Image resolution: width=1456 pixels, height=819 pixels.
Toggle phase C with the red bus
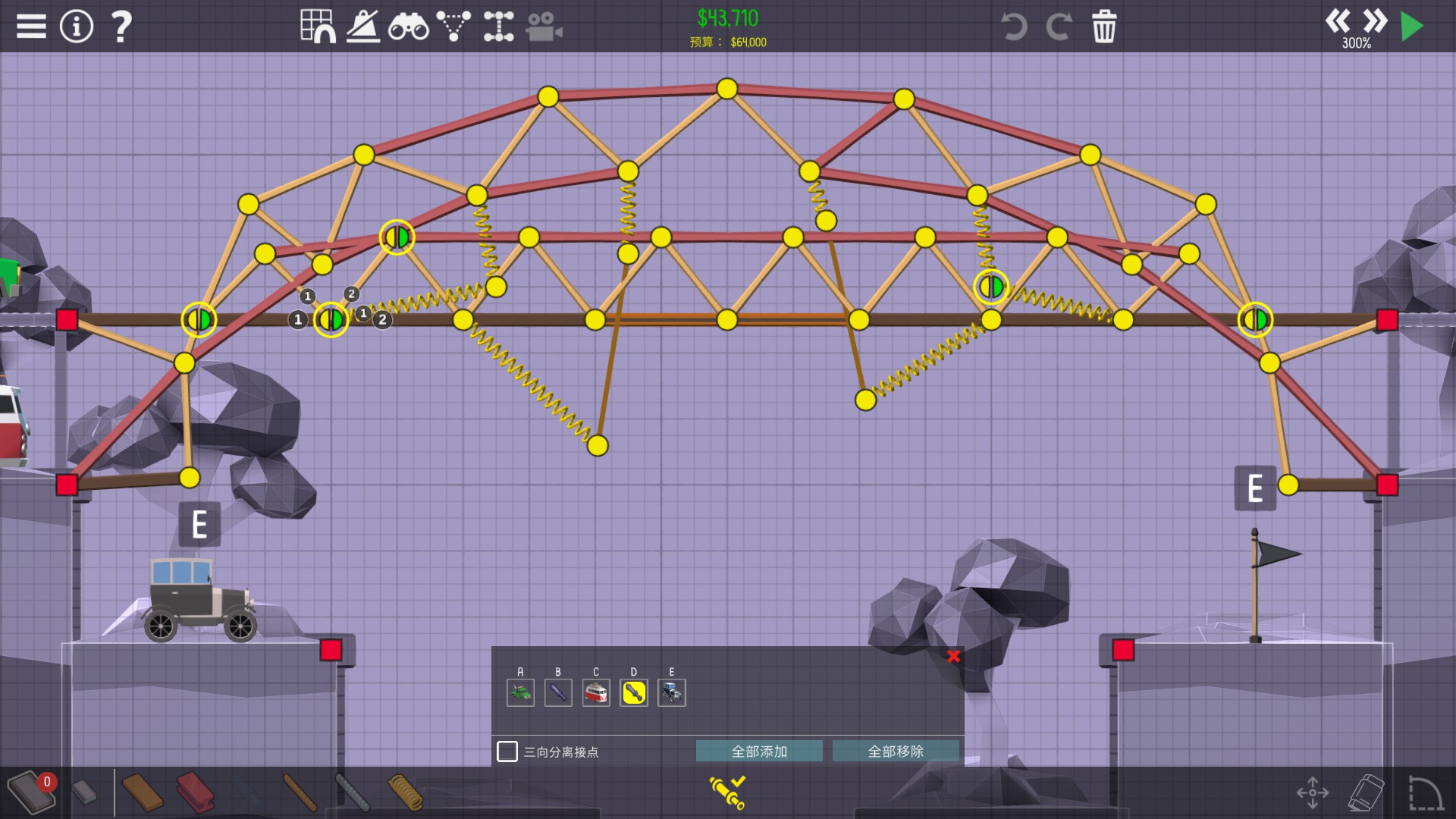[x=596, y=692]
